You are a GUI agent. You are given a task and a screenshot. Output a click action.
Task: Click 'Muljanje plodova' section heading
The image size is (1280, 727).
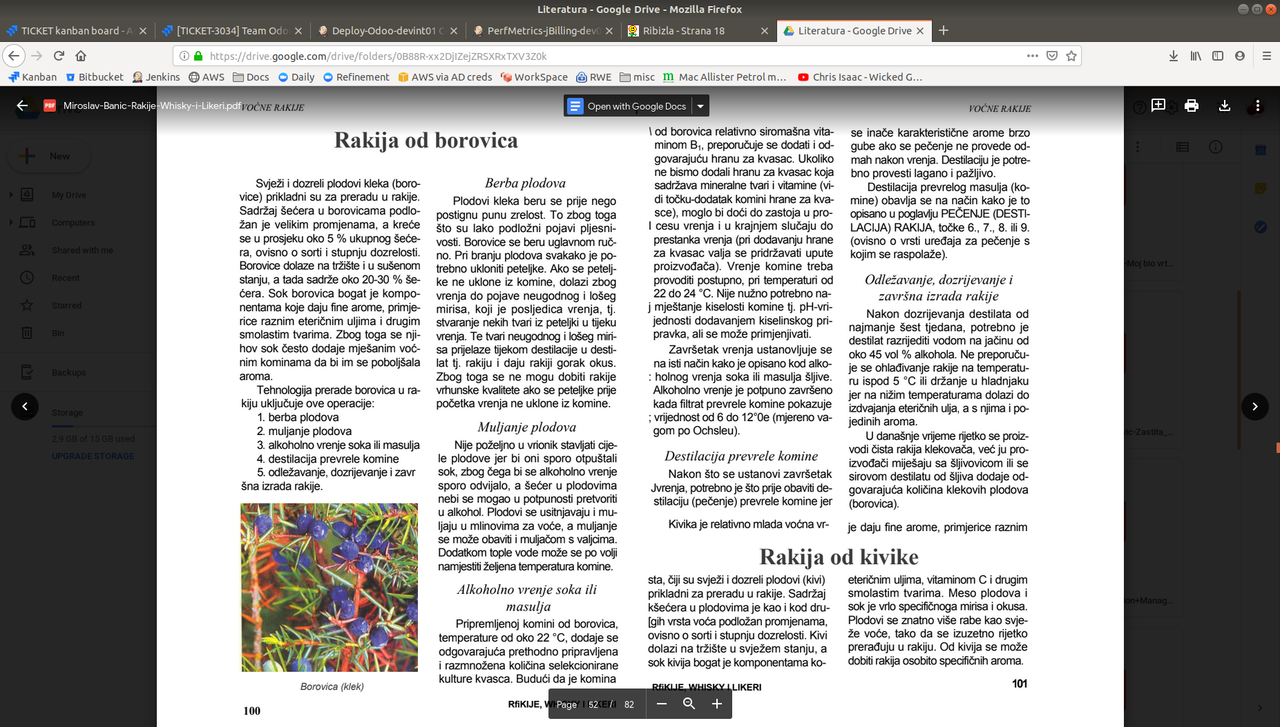(526, 427)
